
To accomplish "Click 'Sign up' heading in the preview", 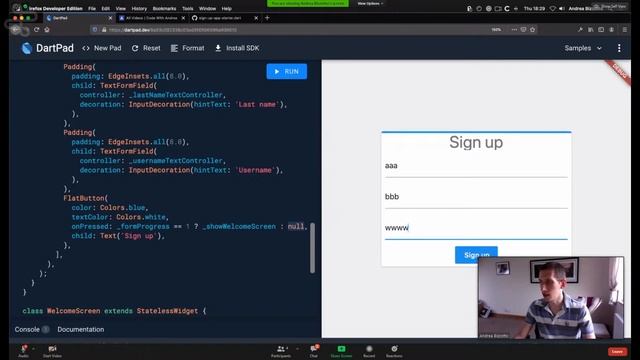I will pyautogui.click(x=476, y=142).
